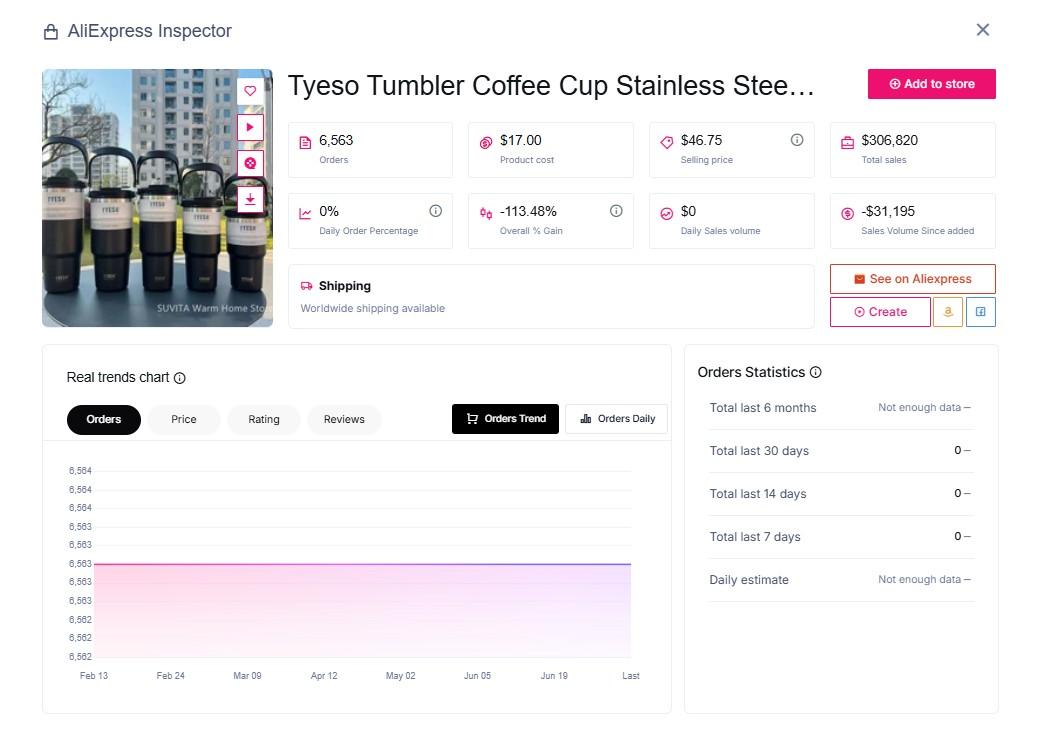Click the Sales Volume Since added icon
1037x744 pixels.
(x=847, y=214)
